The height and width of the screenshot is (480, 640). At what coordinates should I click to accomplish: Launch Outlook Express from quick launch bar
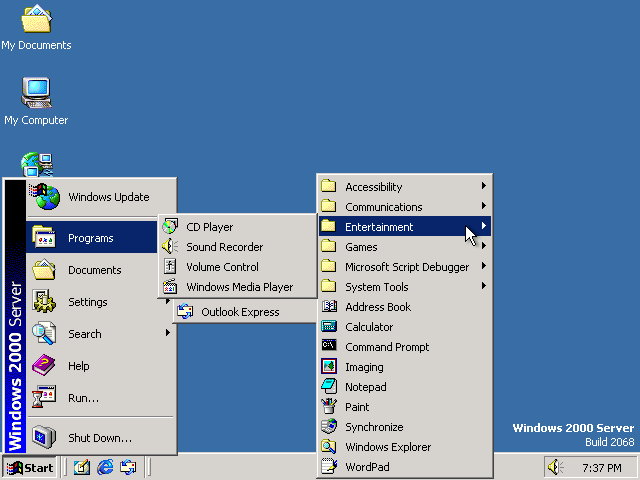click(x=128, y=467)
